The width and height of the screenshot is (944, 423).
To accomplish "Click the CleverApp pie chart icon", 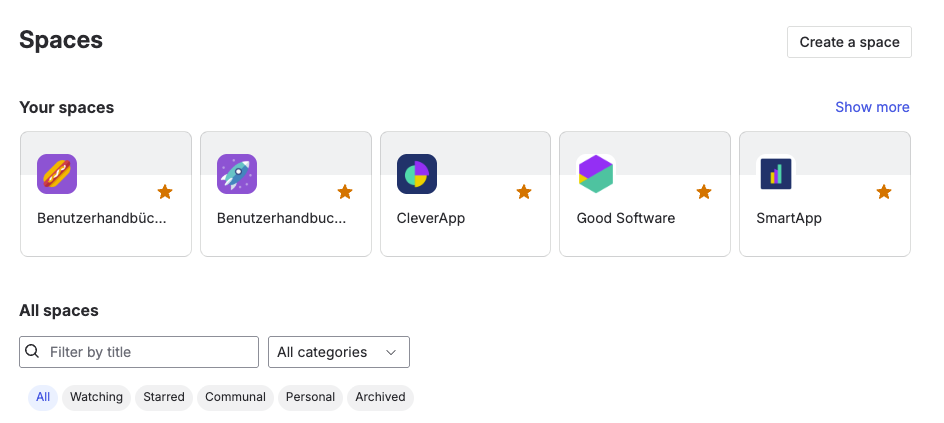I will pyautogui.click(x=417, y=174).
